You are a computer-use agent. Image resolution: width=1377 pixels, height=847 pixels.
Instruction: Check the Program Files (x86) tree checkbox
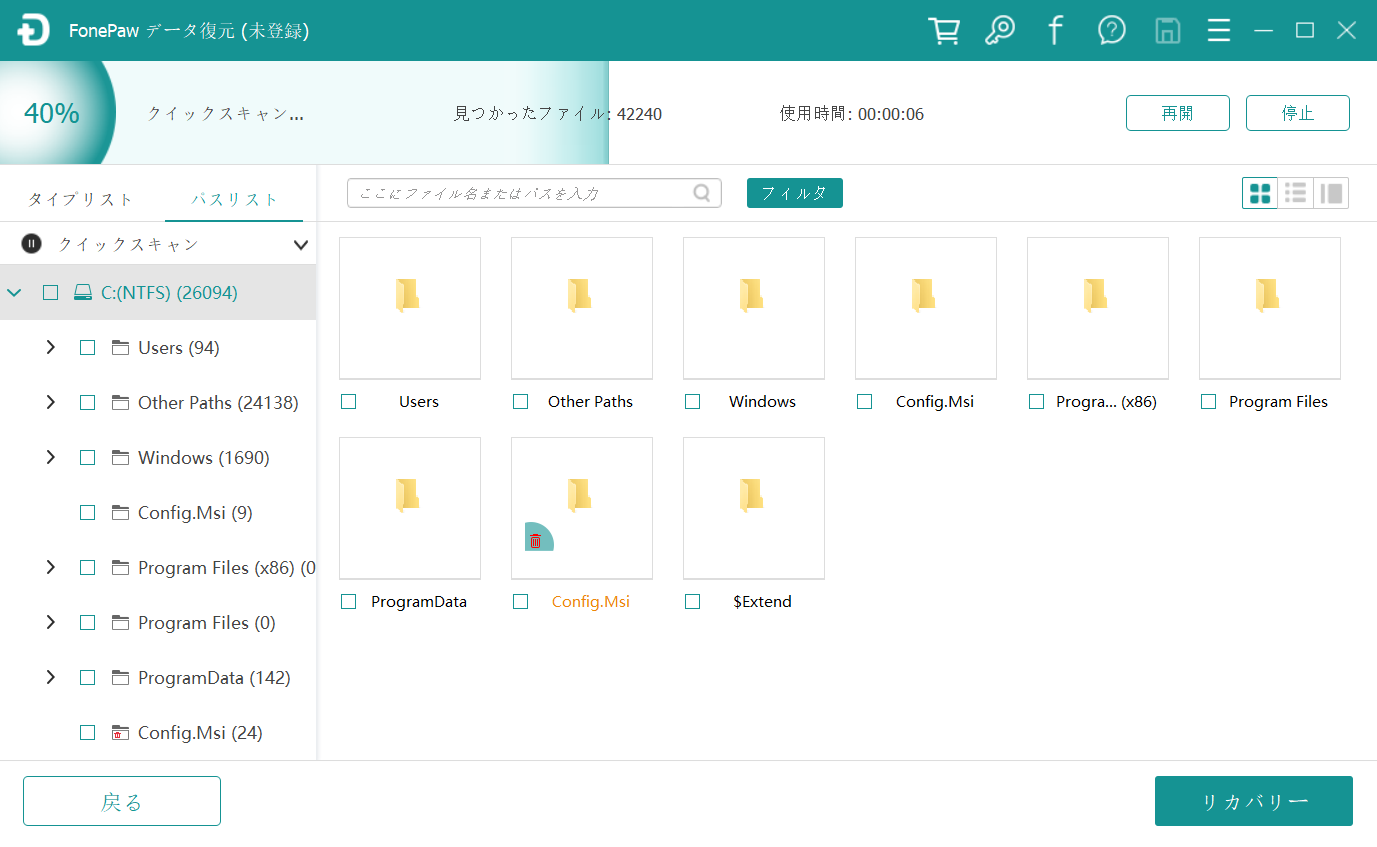88,568
